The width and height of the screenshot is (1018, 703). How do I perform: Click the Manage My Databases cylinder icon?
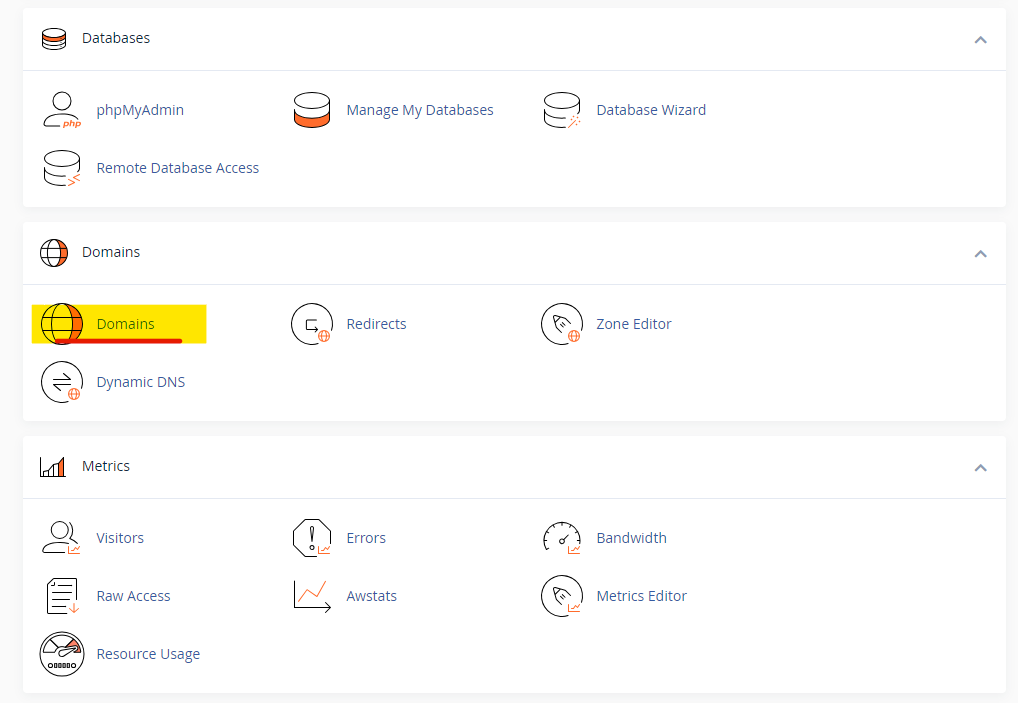[311, 110]
